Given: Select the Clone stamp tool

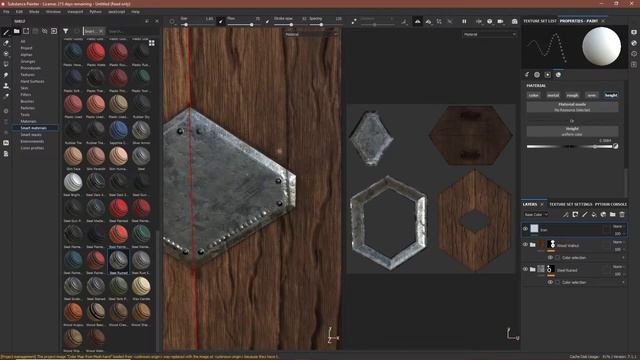Looking at the screenshot, I should pyautogui.click(x=6, y=86).
